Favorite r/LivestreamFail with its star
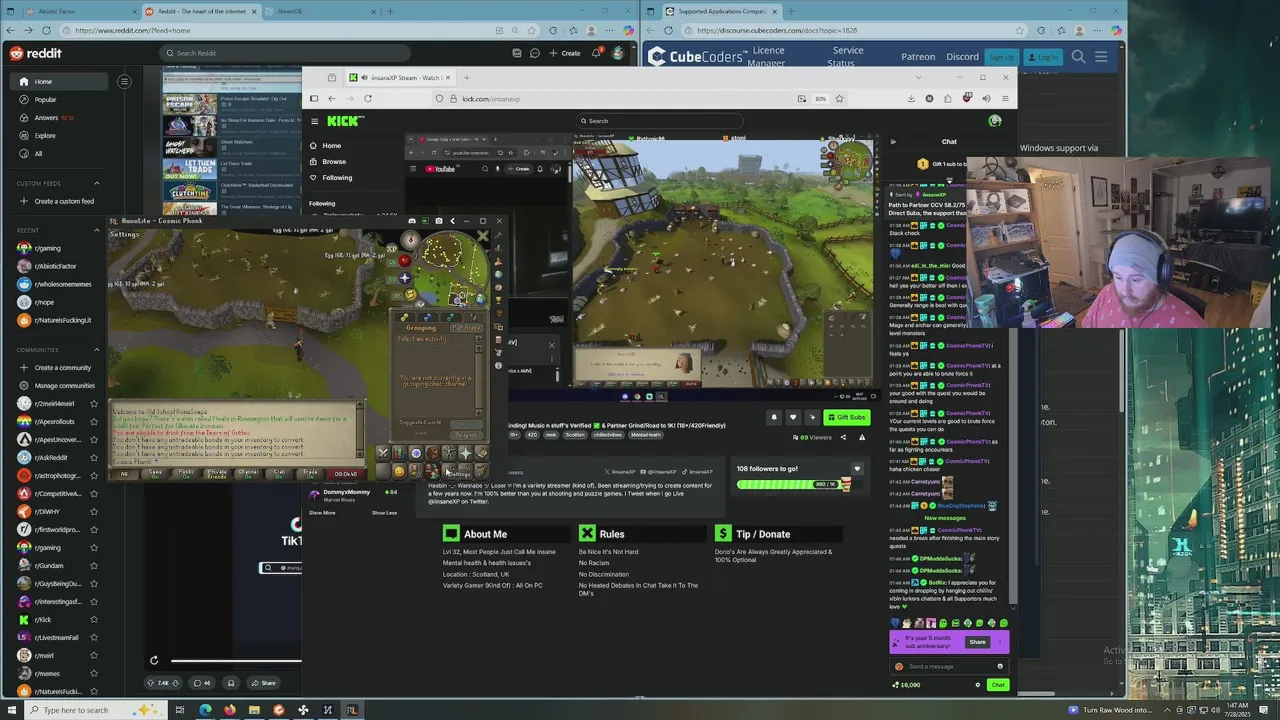This screenshot has height=720, width=1280. (94, 638)
